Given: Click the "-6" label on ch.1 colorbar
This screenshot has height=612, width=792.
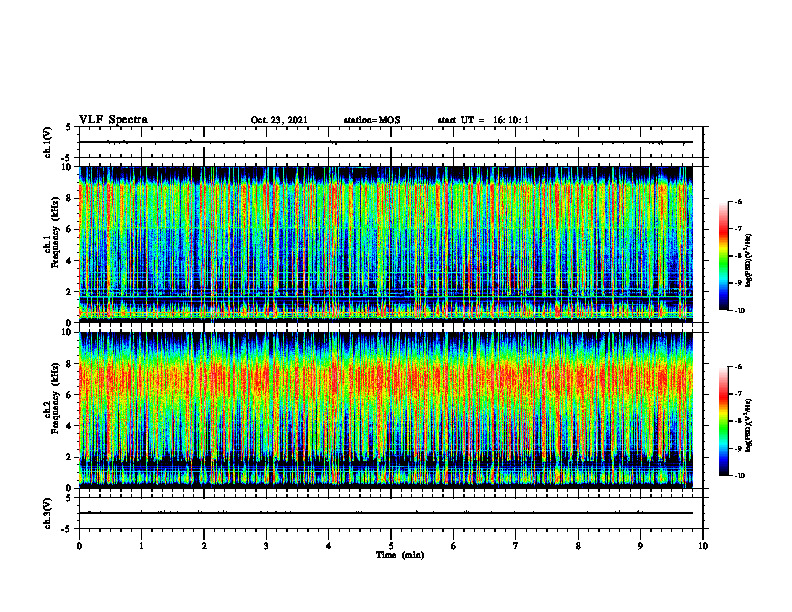Looking at the screenshot, I should (x=739, y=202).
